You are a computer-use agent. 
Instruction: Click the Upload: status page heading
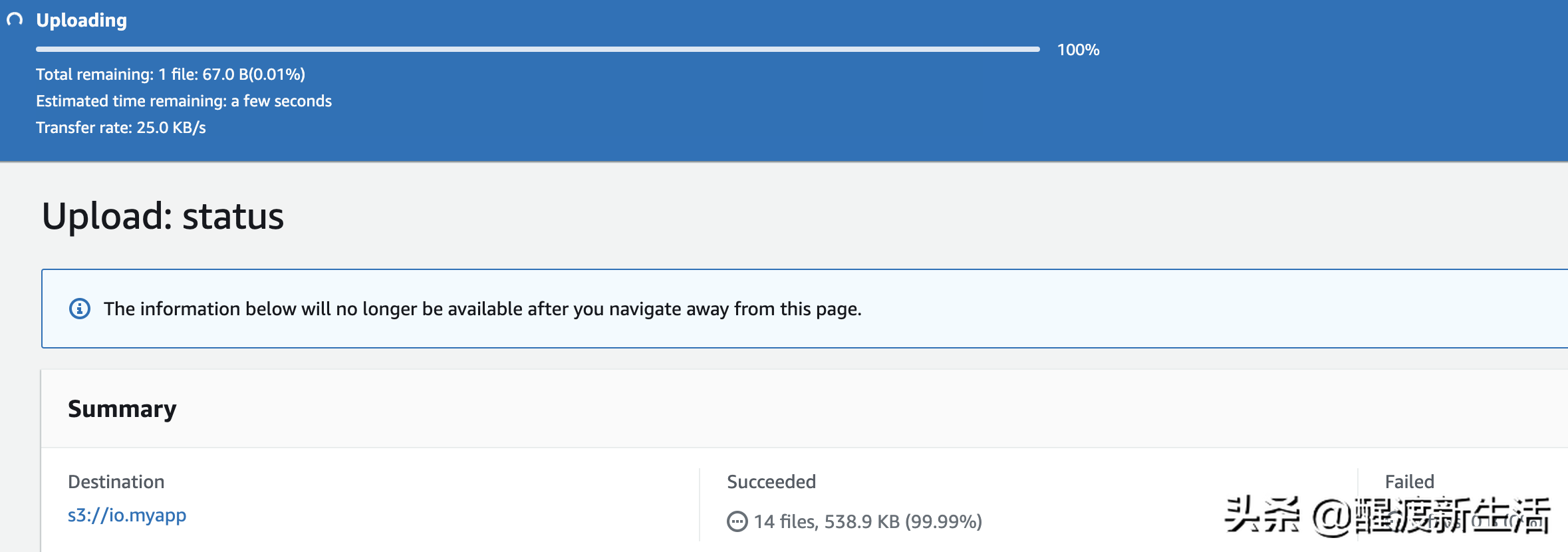pyautogui.click(x=163, y=216)
